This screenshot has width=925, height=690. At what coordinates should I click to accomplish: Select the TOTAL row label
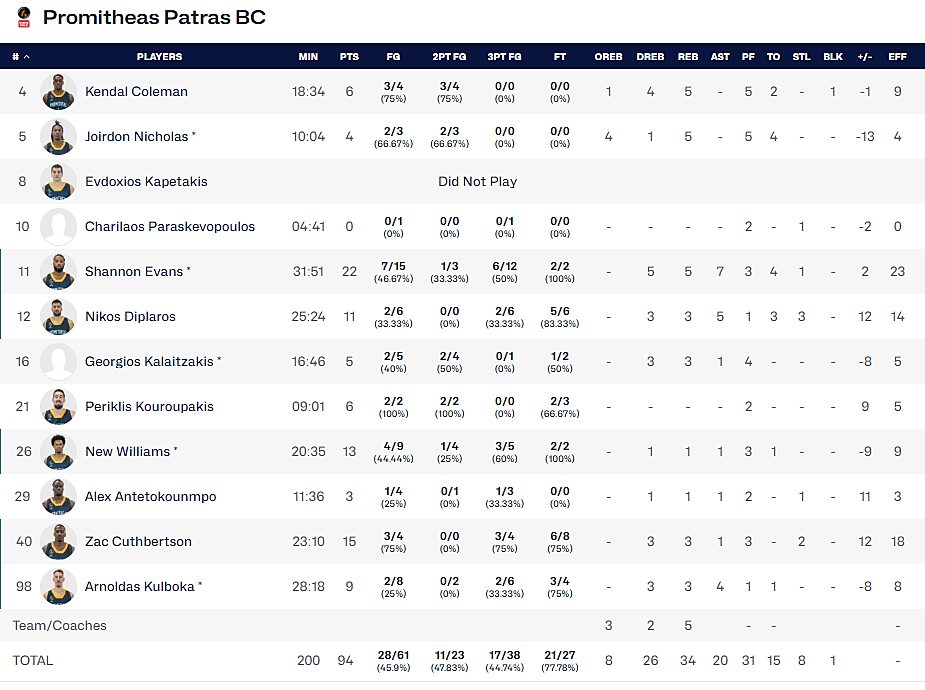coord(33,661)
